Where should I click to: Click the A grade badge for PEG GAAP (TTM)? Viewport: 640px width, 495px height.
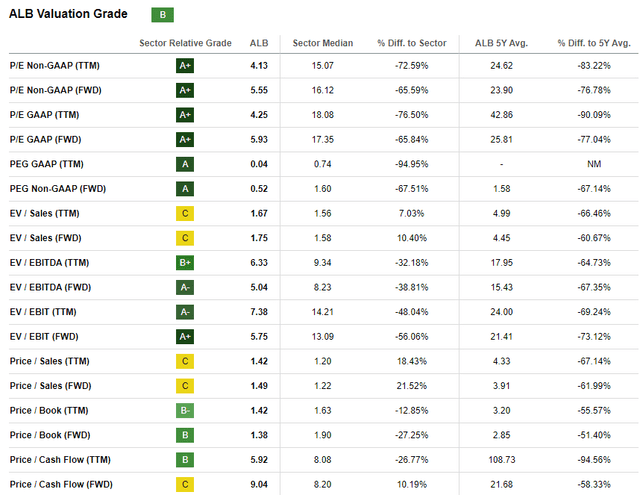(x=185, y=164)
